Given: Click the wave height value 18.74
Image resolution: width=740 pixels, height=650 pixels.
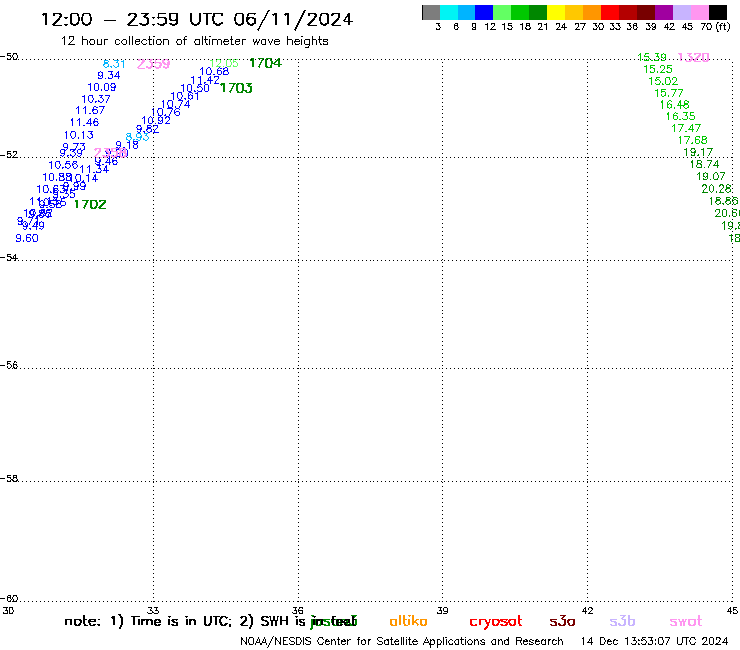Looking at the screenshot, I should tap(705, 164).
